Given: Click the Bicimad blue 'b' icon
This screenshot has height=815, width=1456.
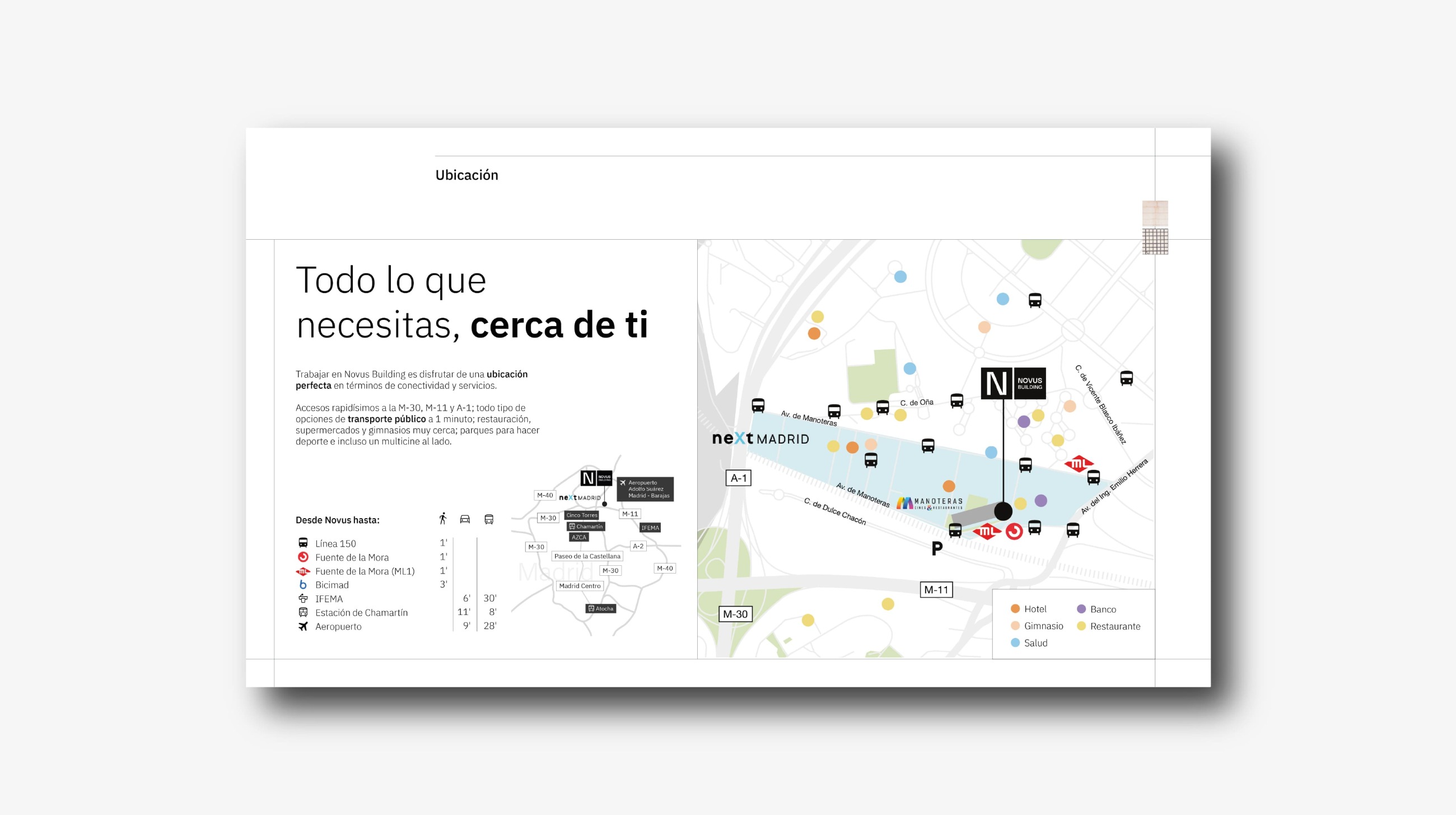Looking at the screenshot, I should tap(303, 585).
